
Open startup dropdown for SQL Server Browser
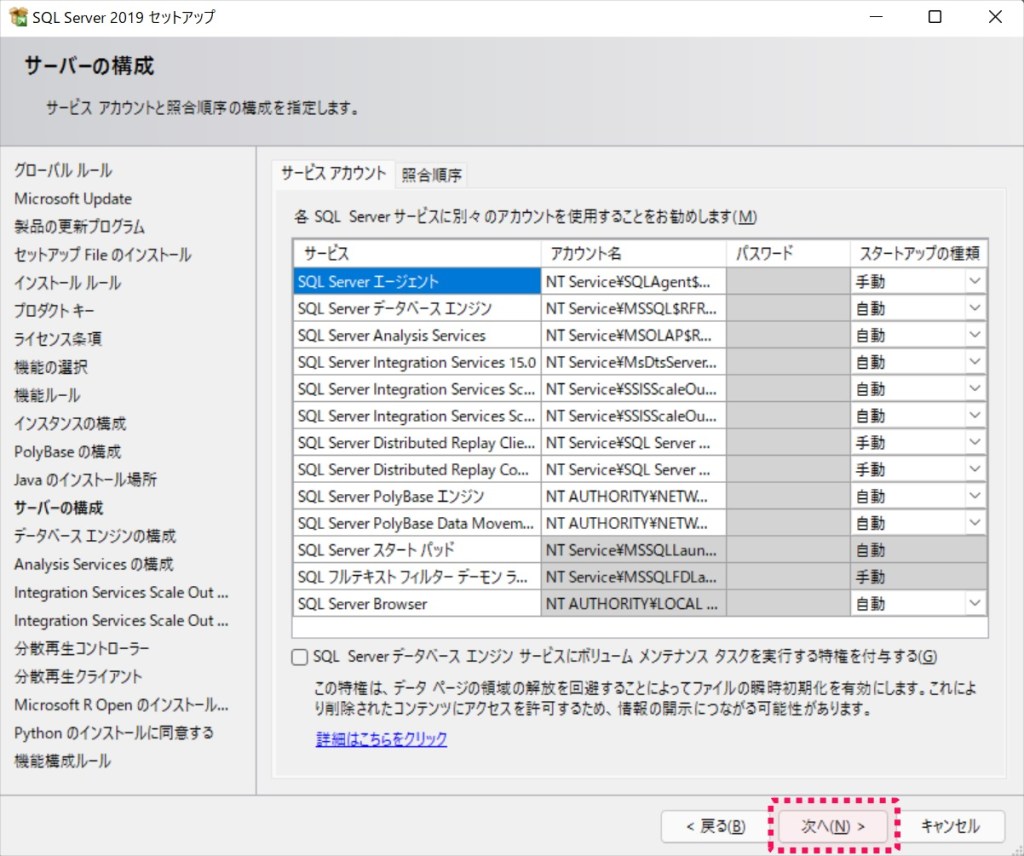point(974,603)
